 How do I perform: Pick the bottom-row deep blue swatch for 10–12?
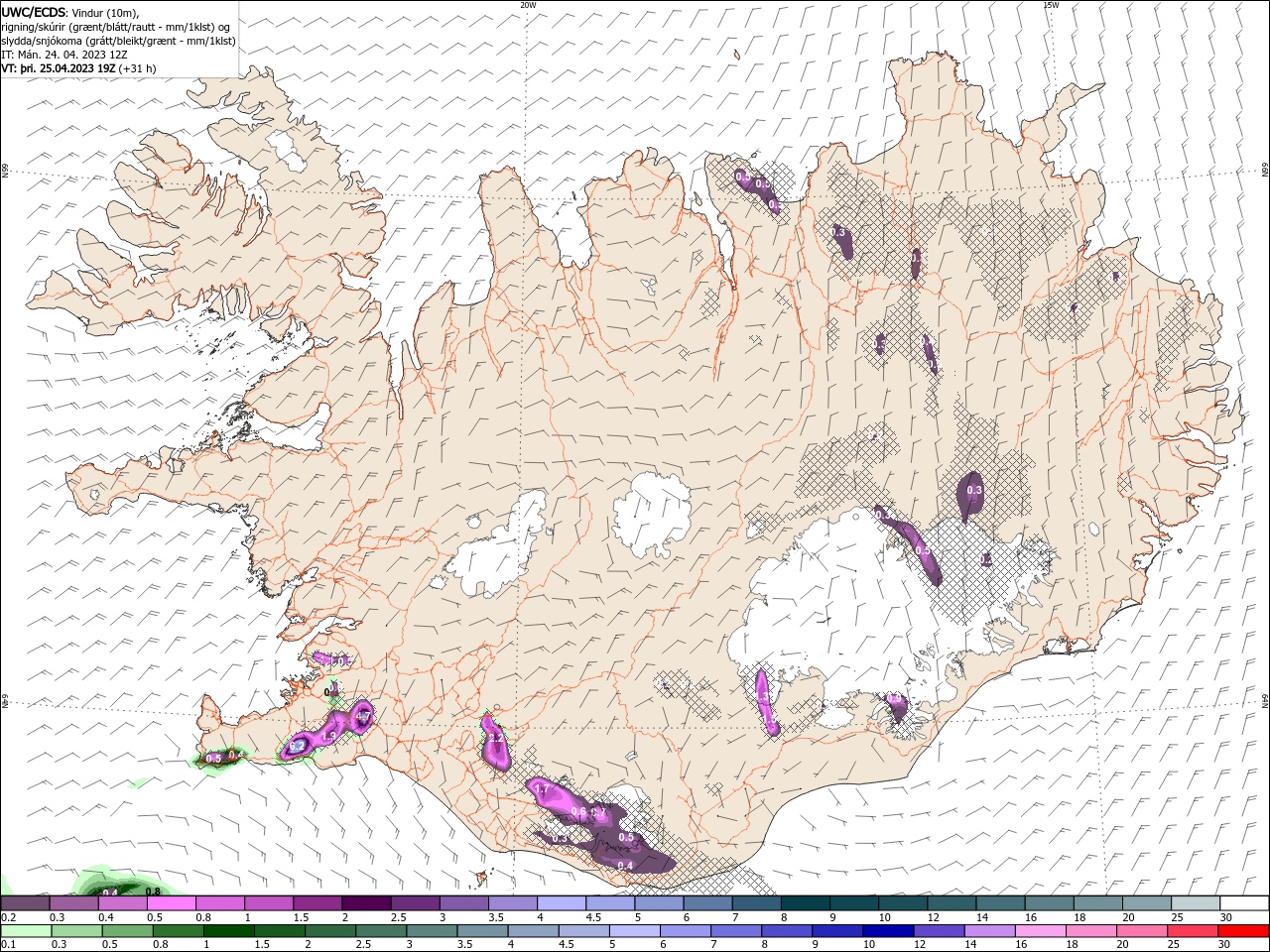tap(889, 931)
